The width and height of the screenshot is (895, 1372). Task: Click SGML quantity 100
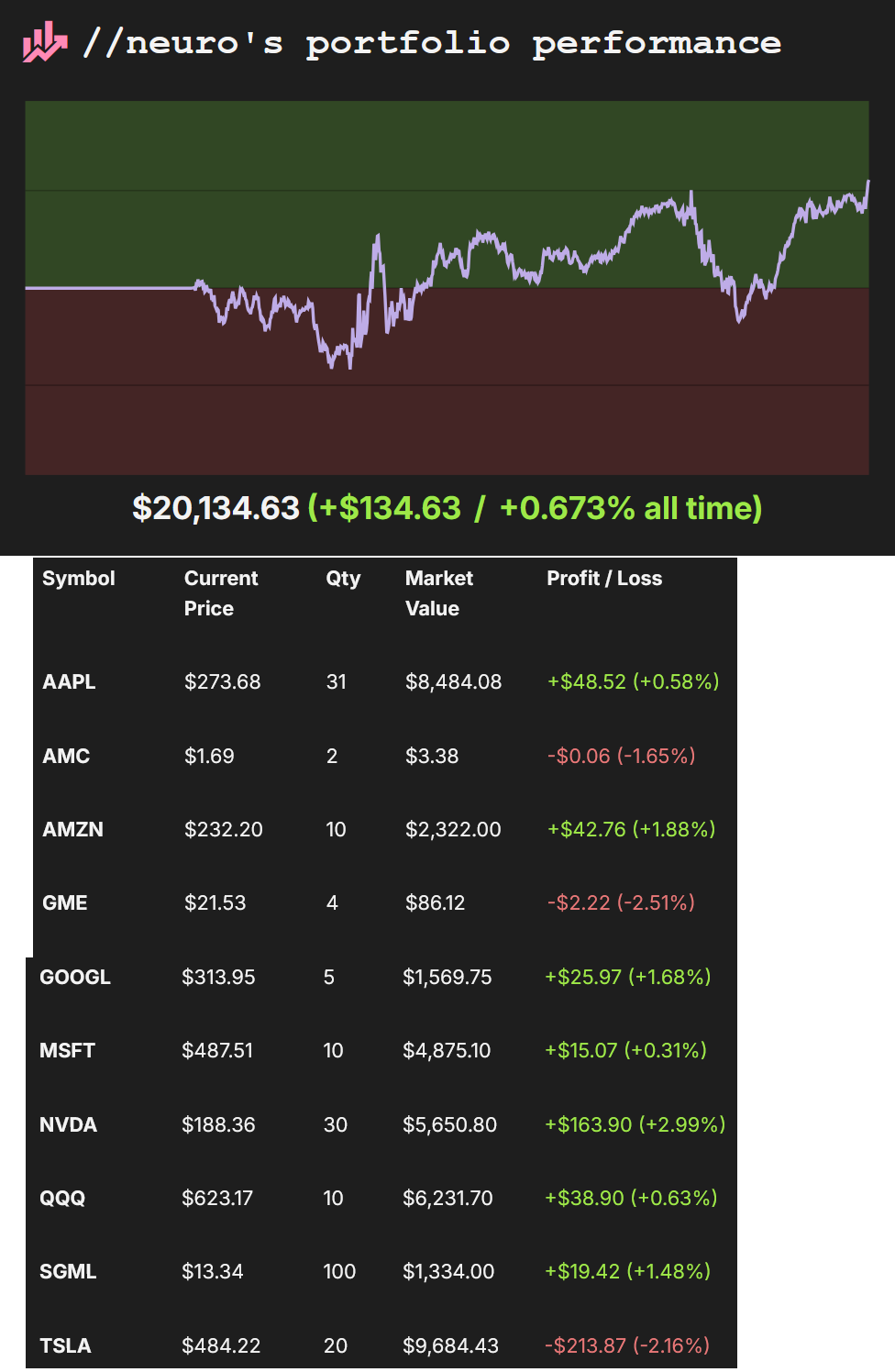coord(339,1272)
